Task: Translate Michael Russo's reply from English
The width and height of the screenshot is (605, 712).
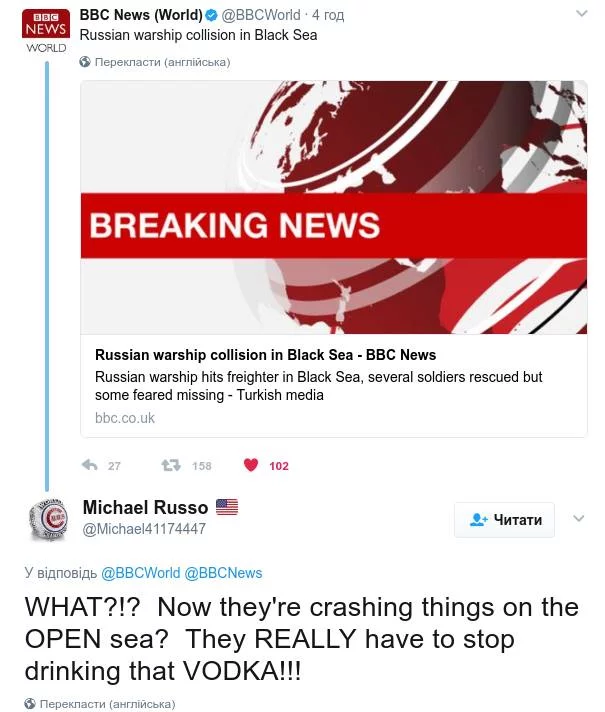Action: [x=107, y=704]
